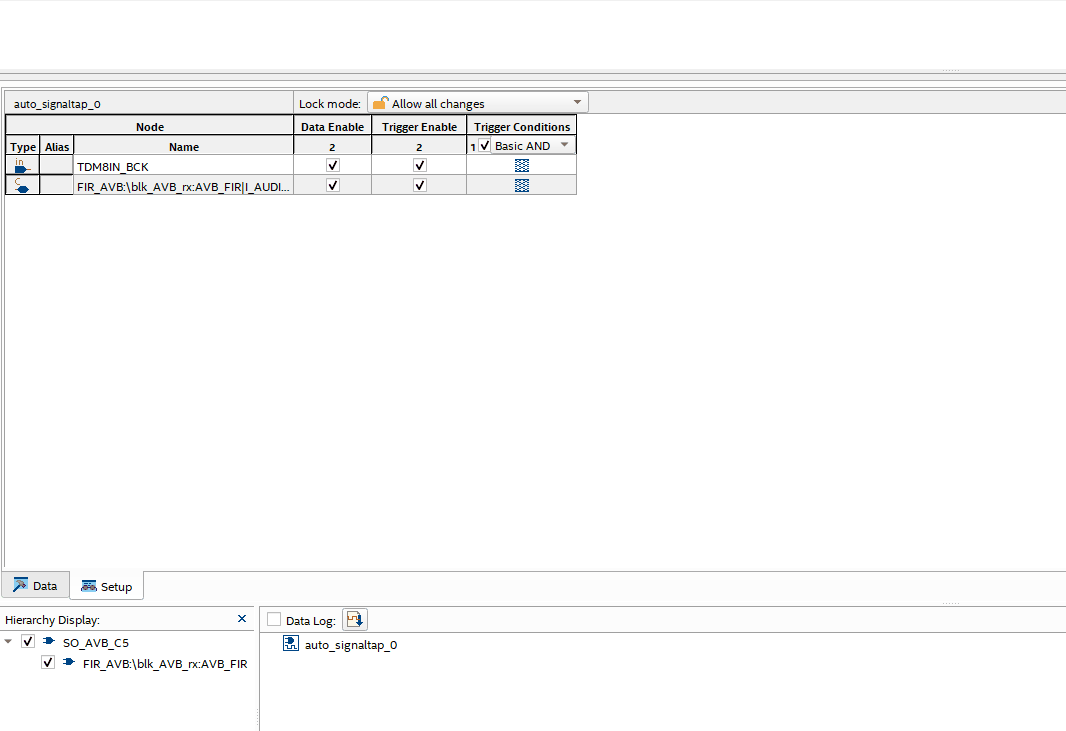Viewport: 1066px width, 731px height.
Task: Click the FIR_AVB hierarchy entity icon
Action: click(68, 663)
